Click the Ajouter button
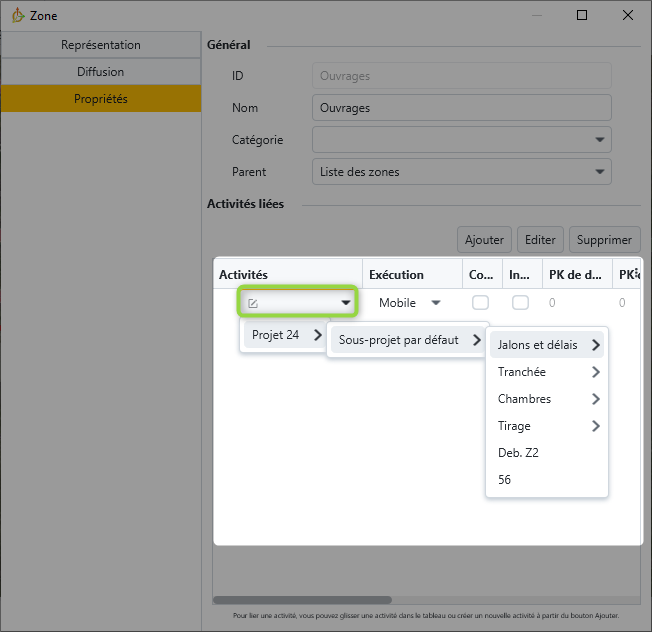The height and width of the screenshot is (632, 652). pyautogui.click(x=485, y=240)
